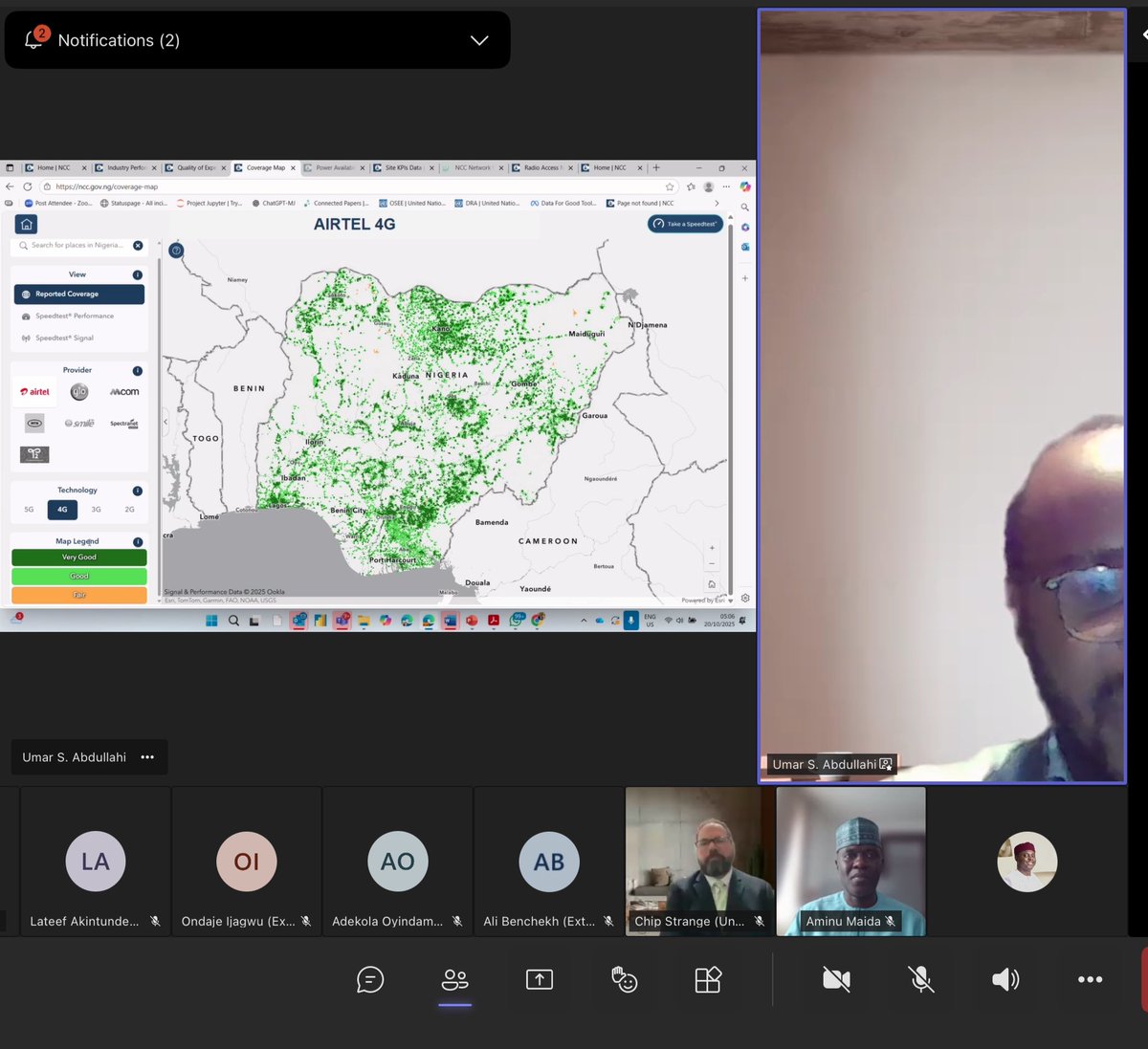Viewport: 1148px width, 1049px height.
Task: Select Adekola Oyindam participant tile
Action: pyautogui.click(x=398, y=862)
